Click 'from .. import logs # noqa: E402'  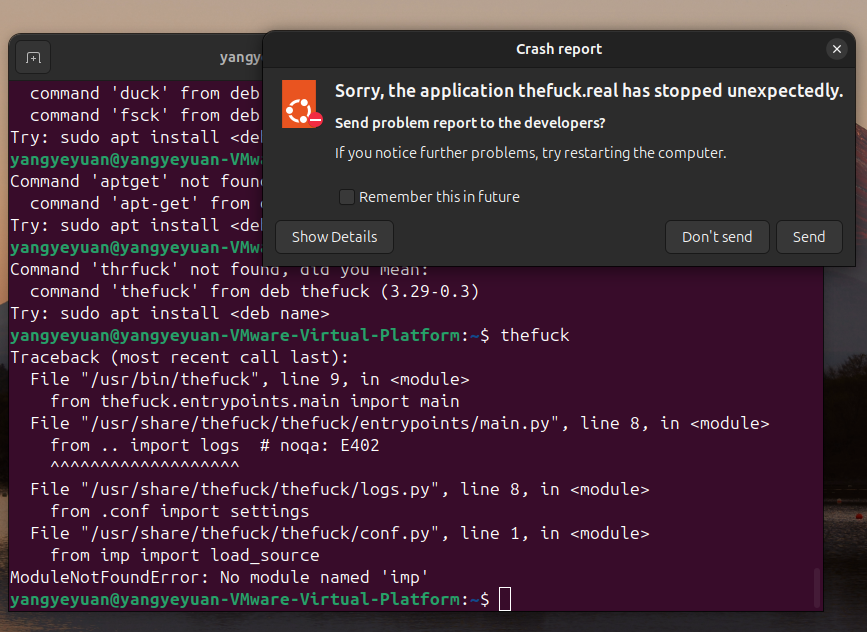click(x=215, y=445)
